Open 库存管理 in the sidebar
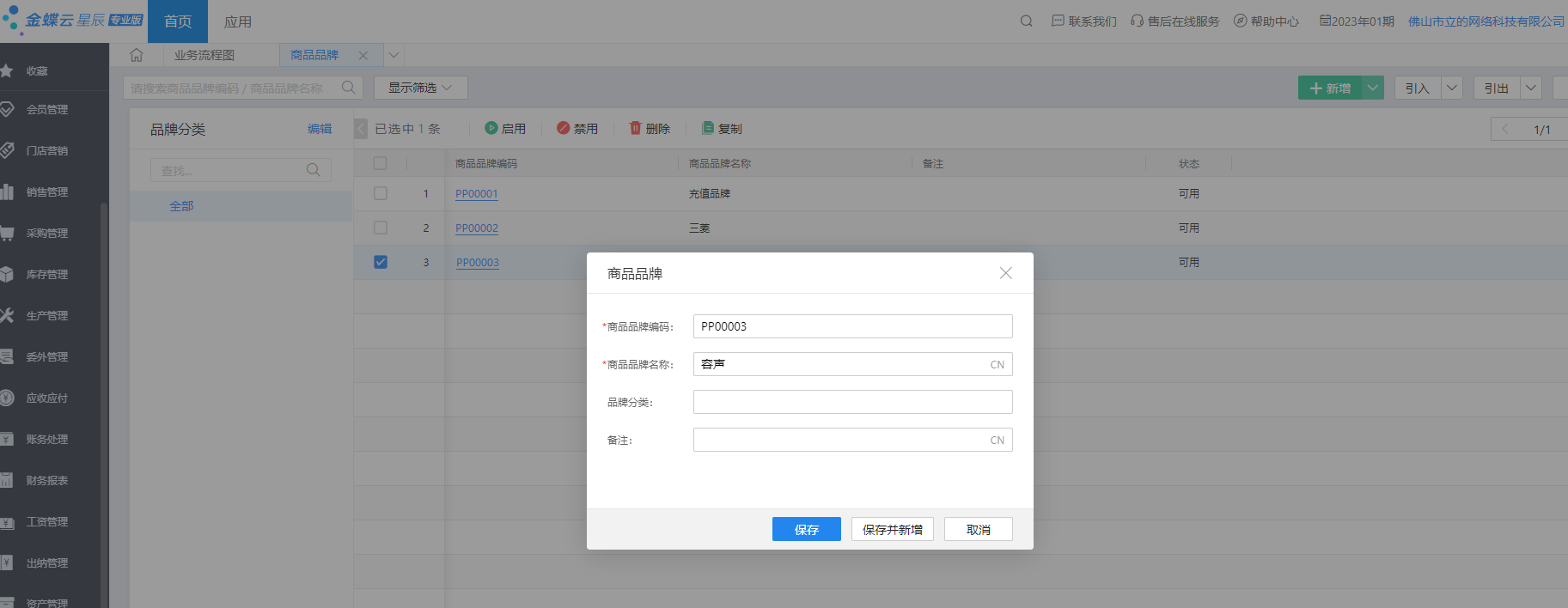 47,275
